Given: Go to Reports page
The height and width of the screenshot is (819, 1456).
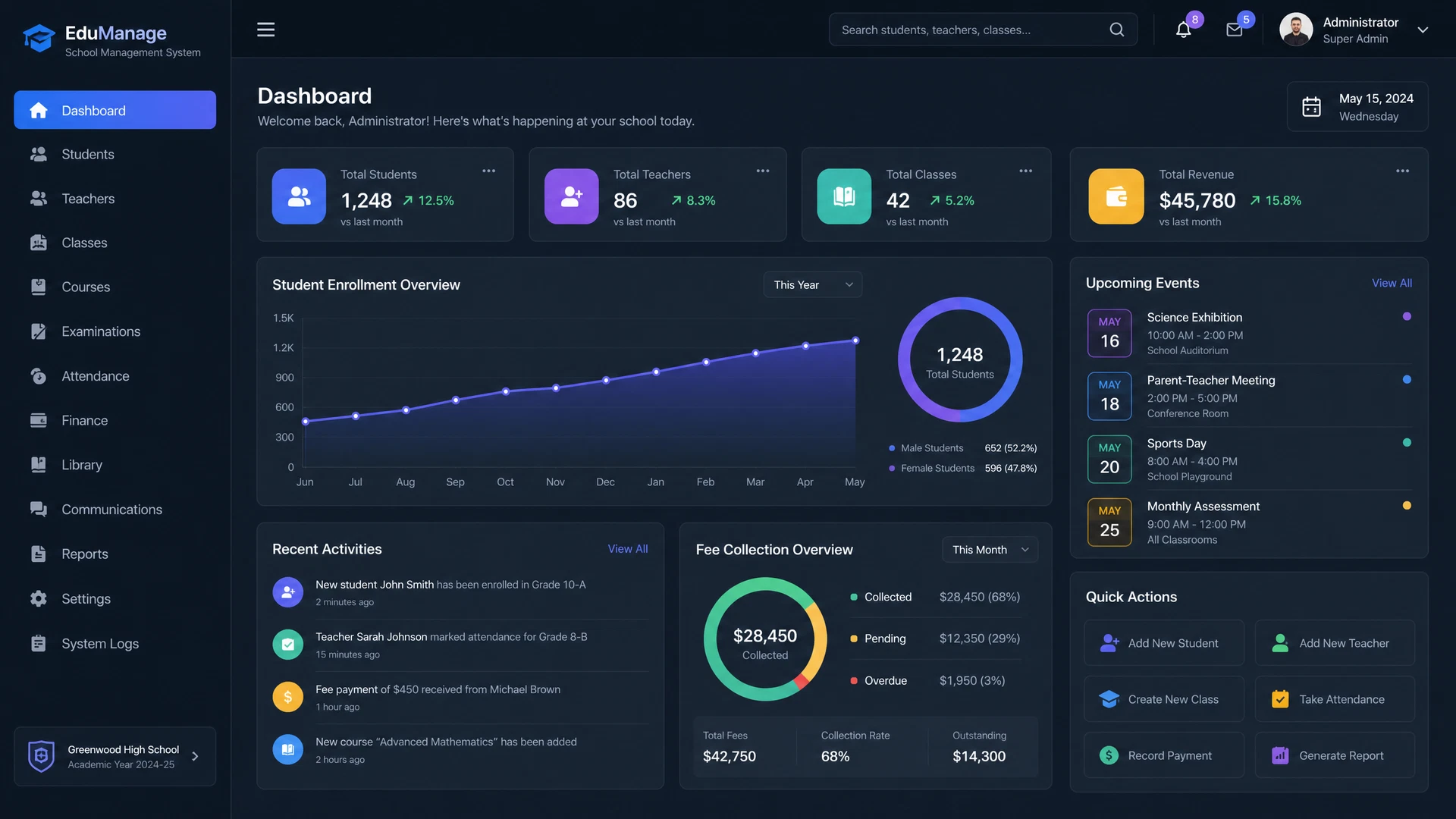Looking at the screenshot, I should point(115,554).
